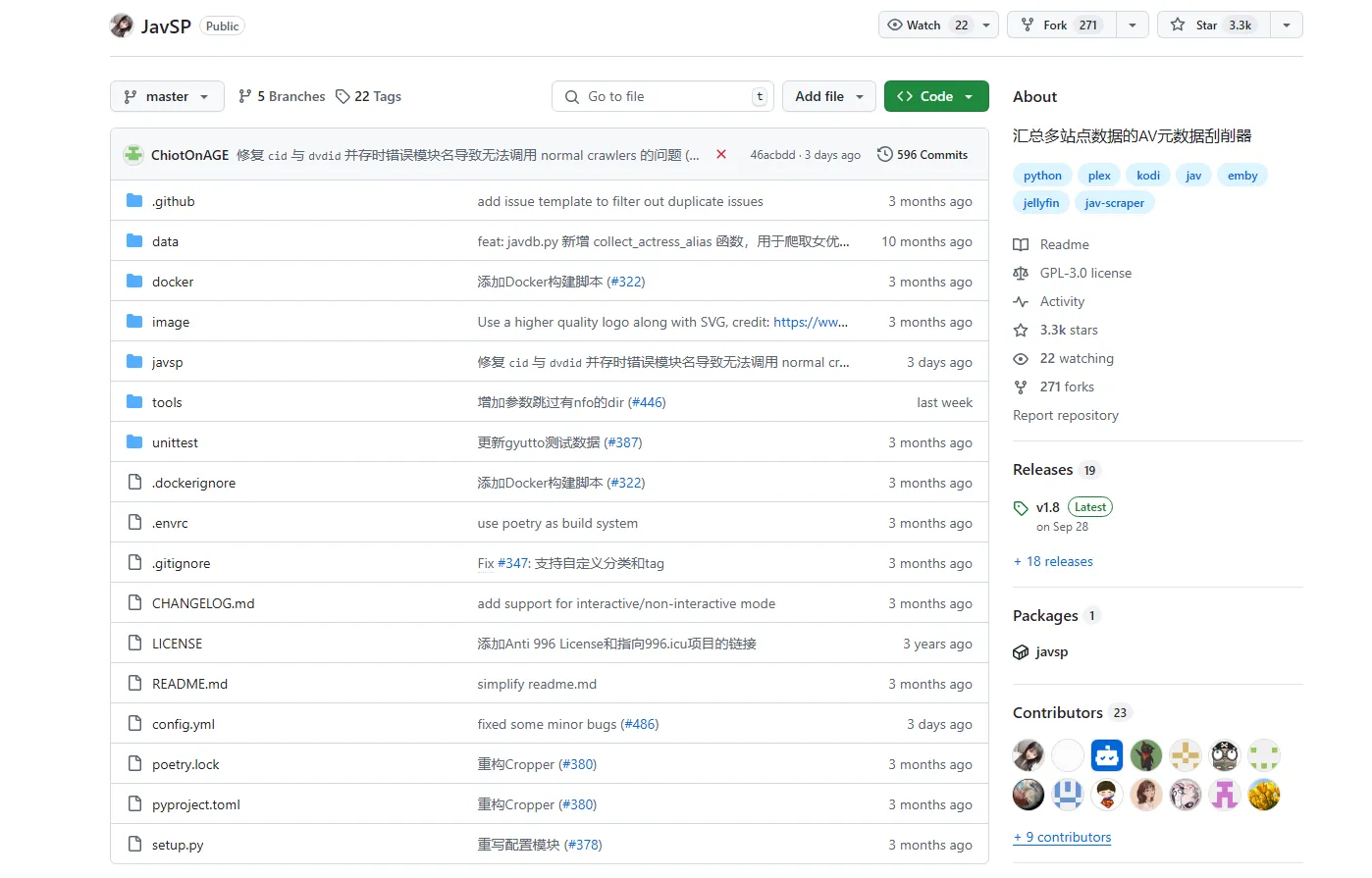This screenshot has width=1372, height=878.
Task: Expand the star lists dropdown arrow
Action: click(x=1286, y=26)
